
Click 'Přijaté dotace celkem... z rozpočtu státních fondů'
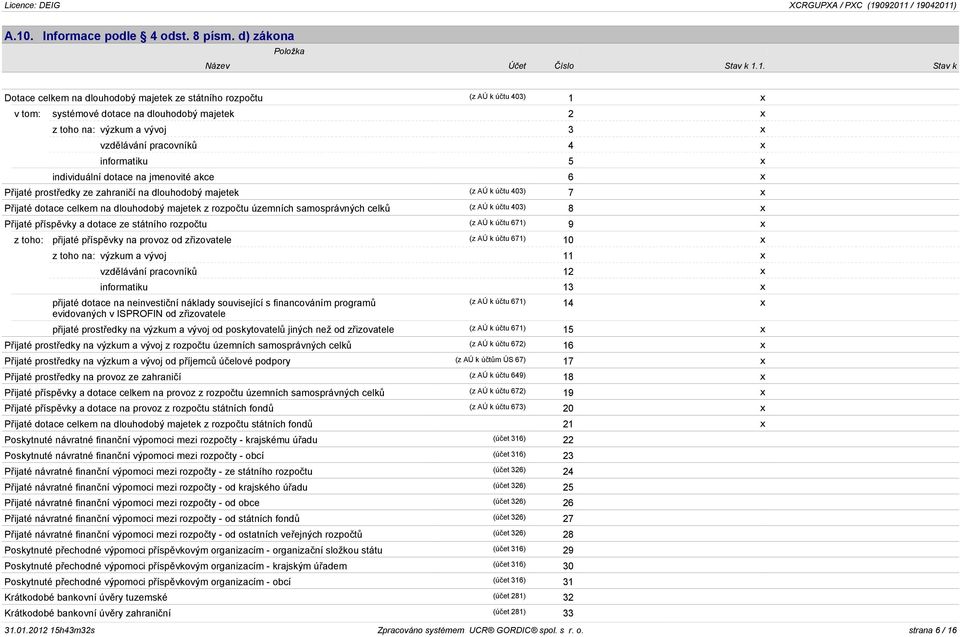tap(158, 424)
